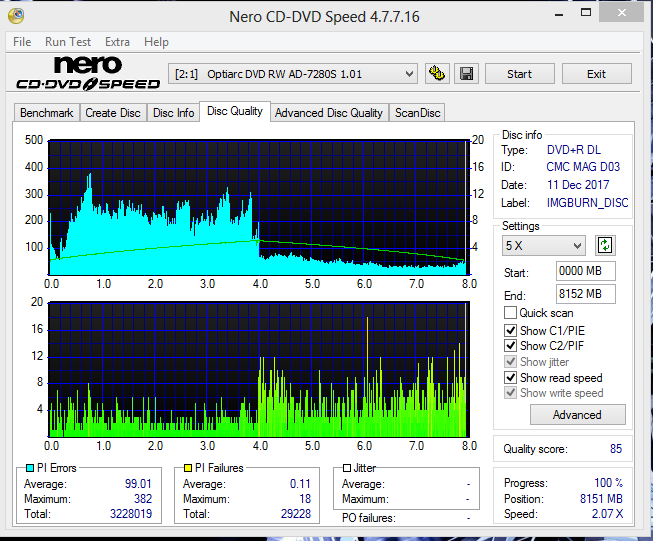
Task: Click PI Errors total 3228019
Action: click(131, 514)
